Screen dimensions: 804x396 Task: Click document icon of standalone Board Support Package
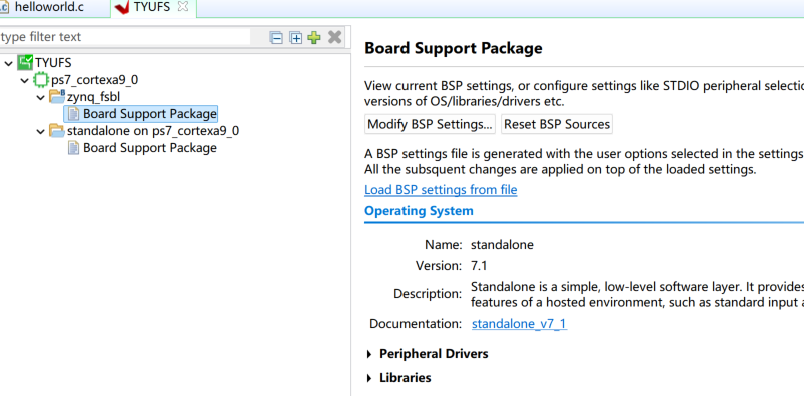click(x=74, y=148)
